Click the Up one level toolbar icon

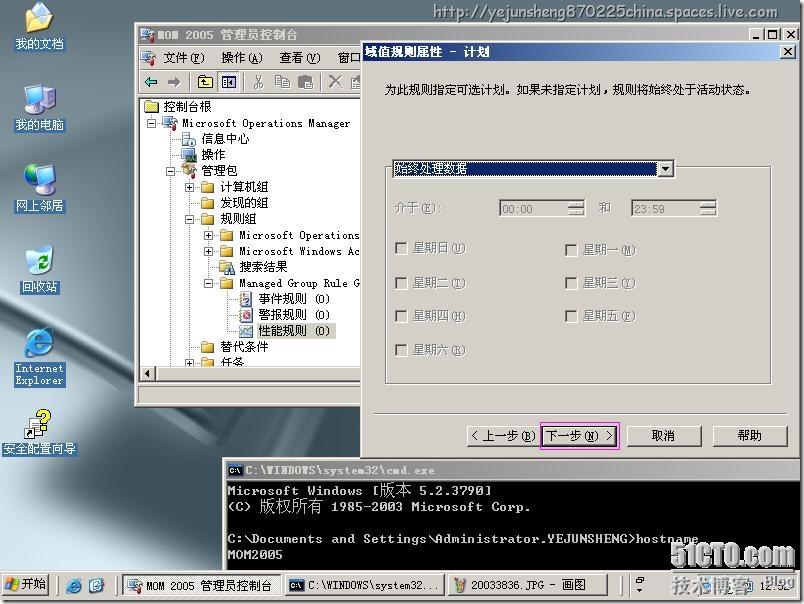205,82
